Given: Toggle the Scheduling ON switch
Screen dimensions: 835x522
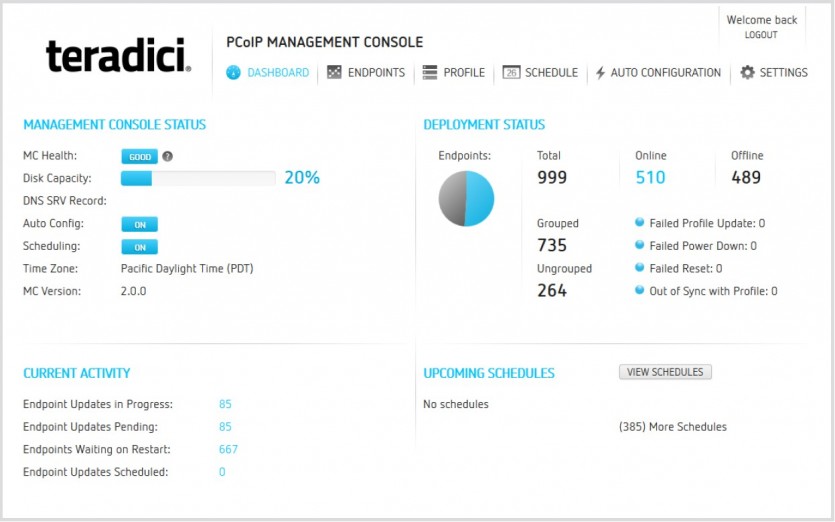Looking at the screenshot, I should (140, 247).
